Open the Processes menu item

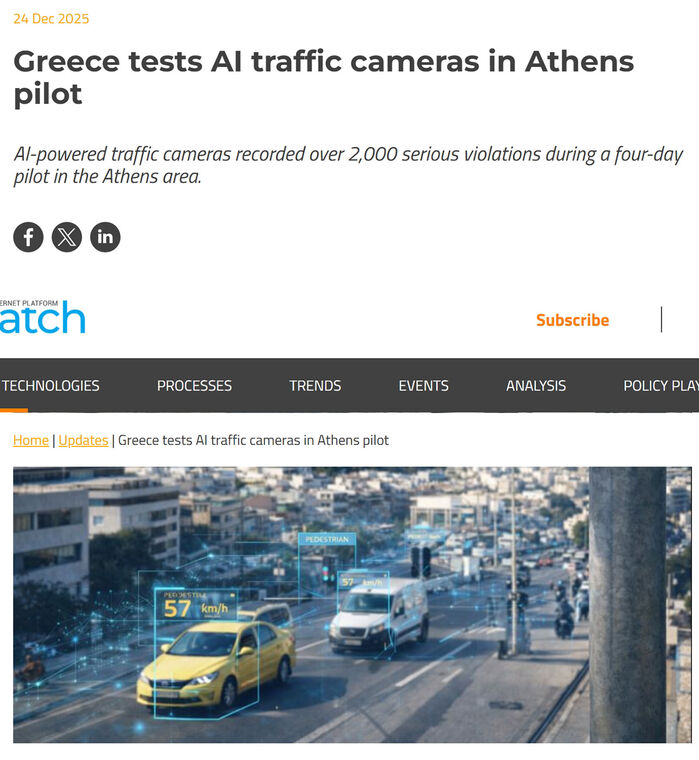[194, 386]
